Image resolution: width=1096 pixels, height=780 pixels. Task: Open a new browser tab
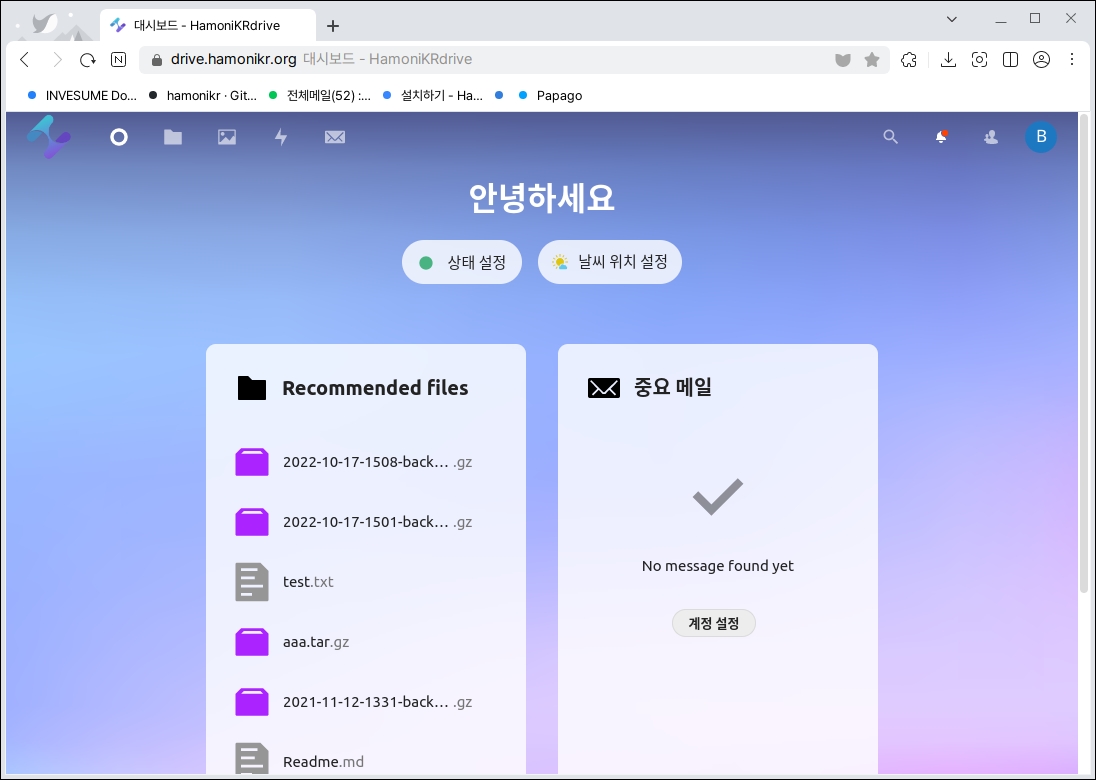(x=333, y=26)
